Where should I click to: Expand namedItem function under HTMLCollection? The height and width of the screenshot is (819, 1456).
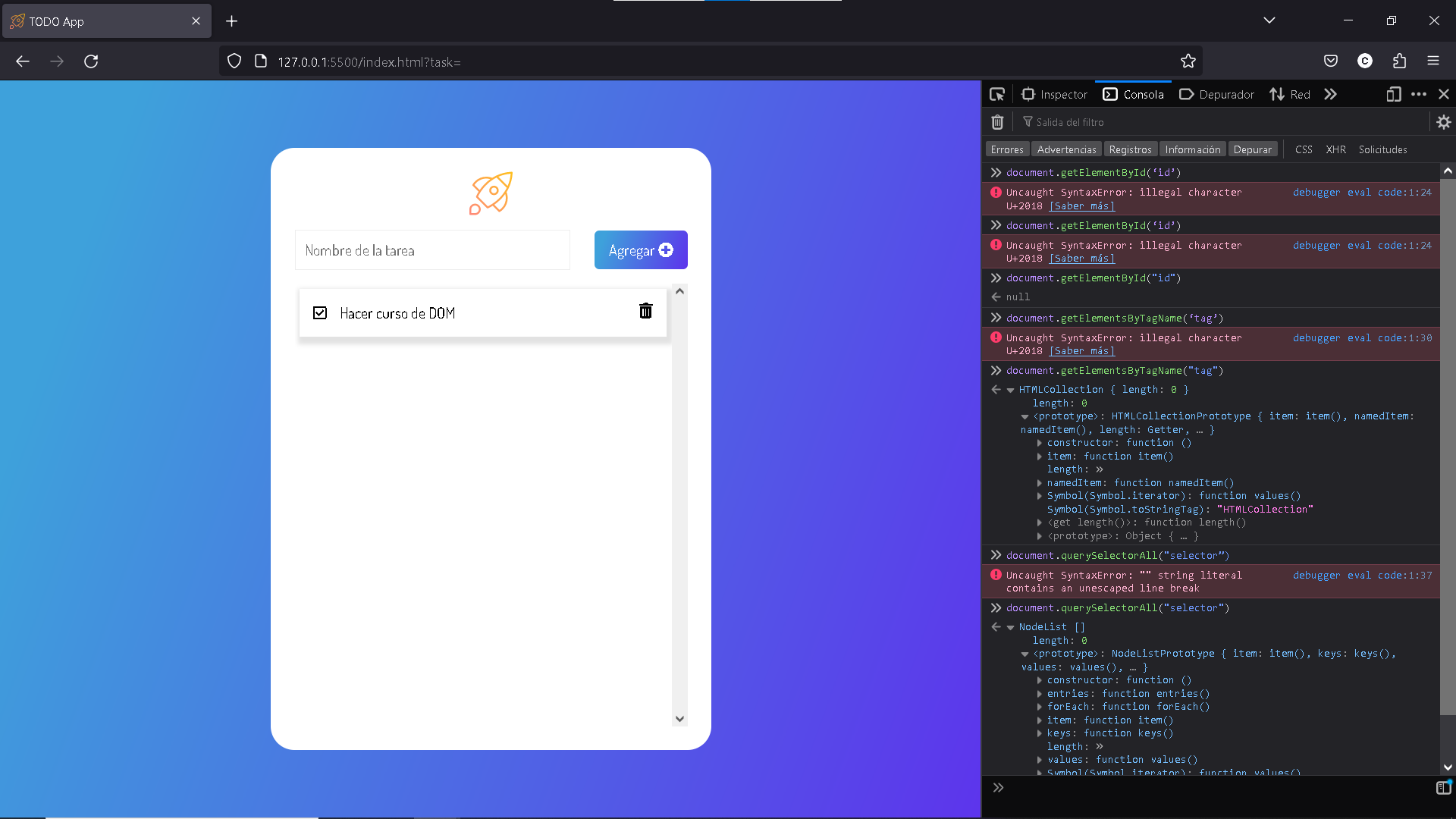[x=1040, y=483]
